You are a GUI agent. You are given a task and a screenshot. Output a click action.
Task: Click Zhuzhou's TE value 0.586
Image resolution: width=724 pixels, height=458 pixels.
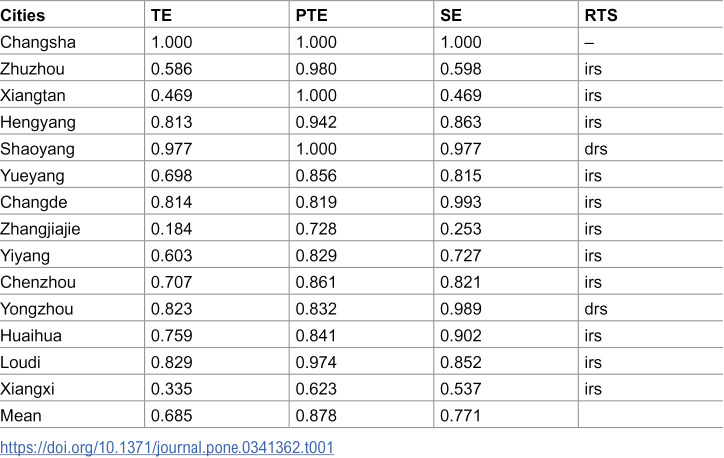click(x=171, y=69)
